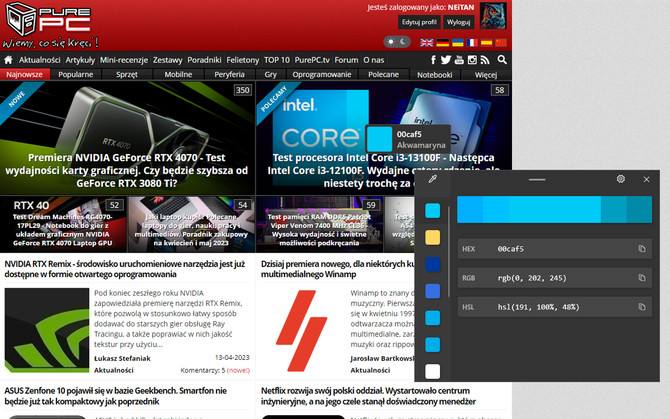Open ASUS Zenfone 10 Geekbench headline
Screen dimensions: 670x419
[x=116, y=396]
